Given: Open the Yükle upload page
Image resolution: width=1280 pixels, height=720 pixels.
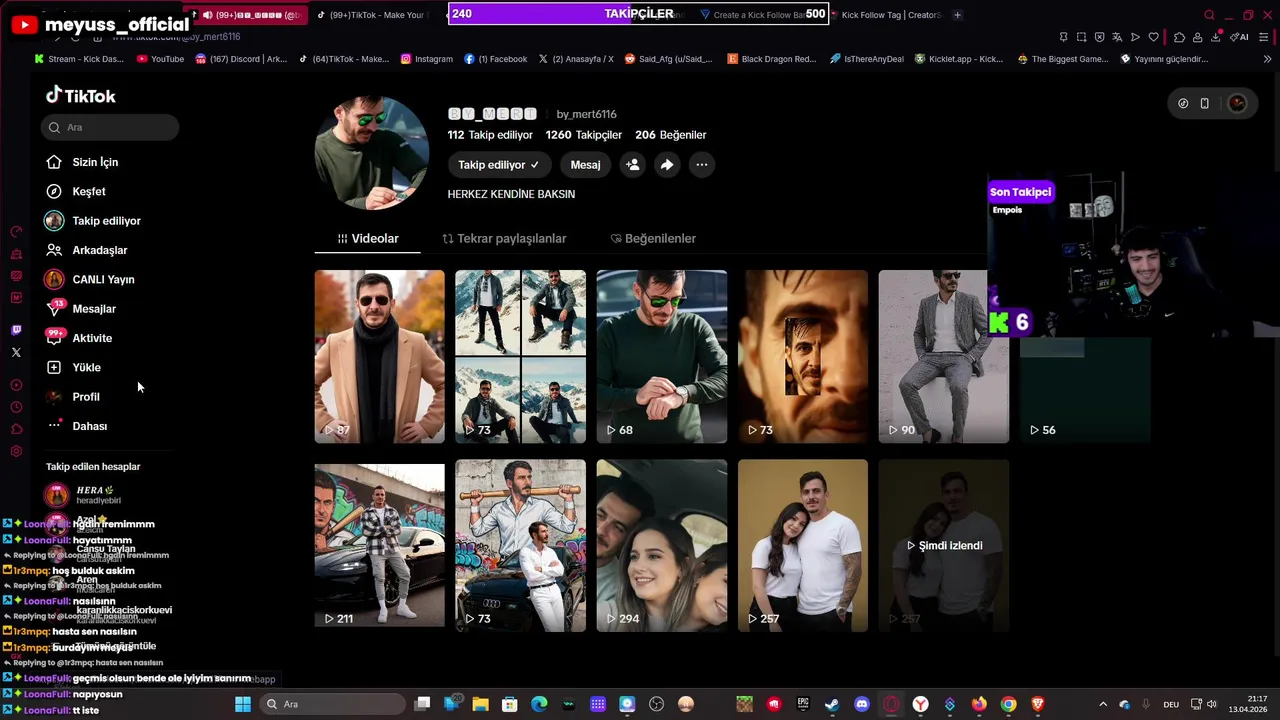Looking at the screenshot, I should (x=74, y=367).
